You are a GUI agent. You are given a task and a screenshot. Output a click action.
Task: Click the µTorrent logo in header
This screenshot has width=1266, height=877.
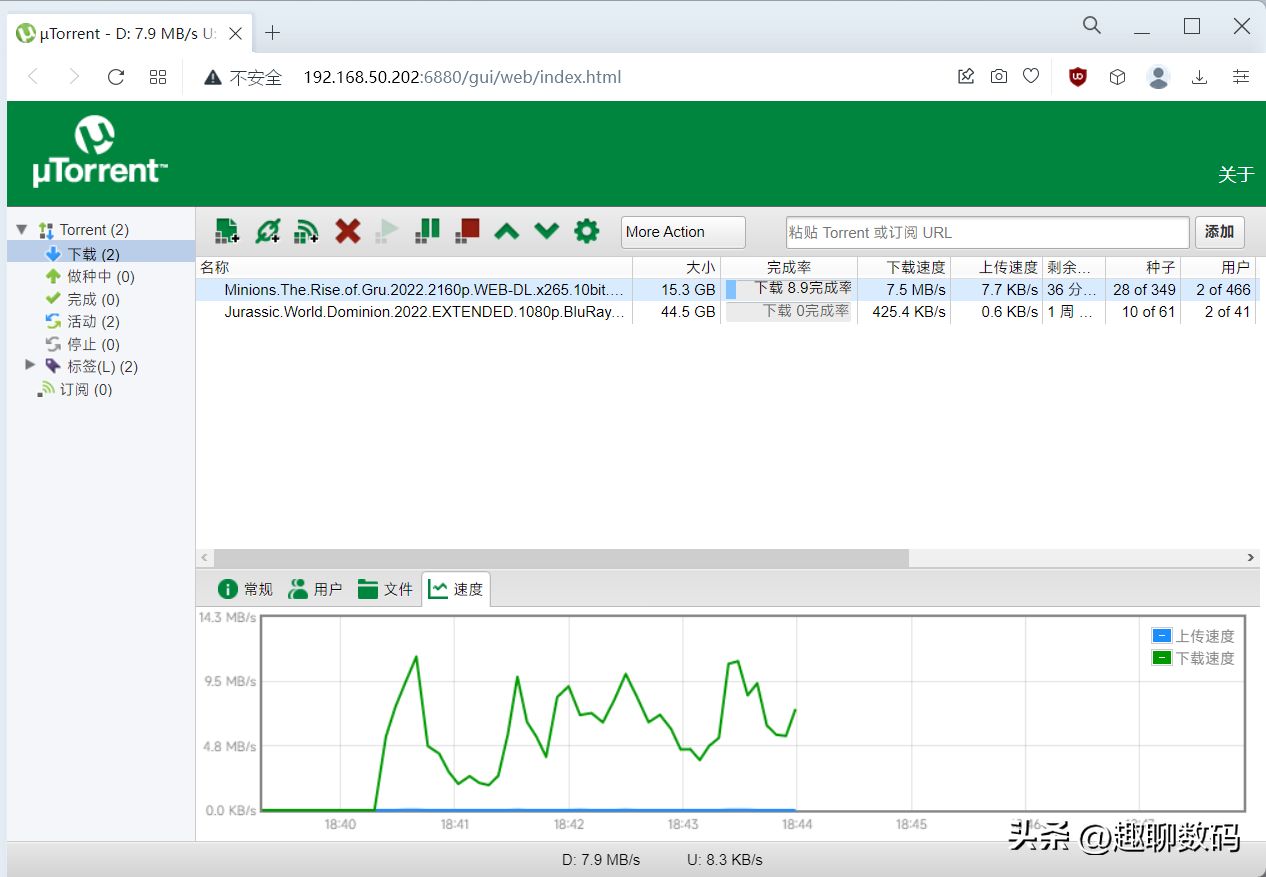(98, 151)
